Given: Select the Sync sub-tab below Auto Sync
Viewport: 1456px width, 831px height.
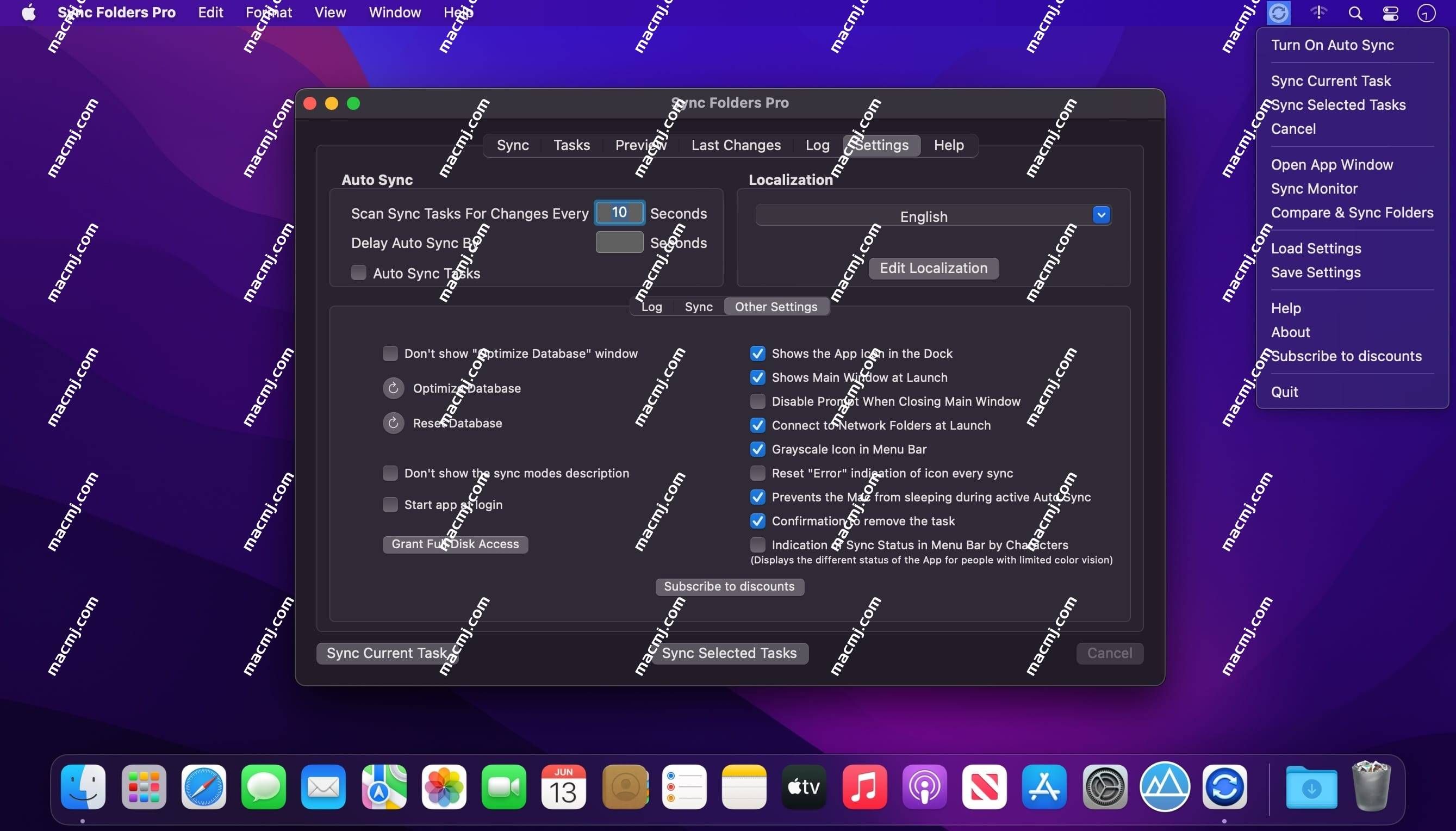Looking at the screenshot, I should (x=698, y=307).
